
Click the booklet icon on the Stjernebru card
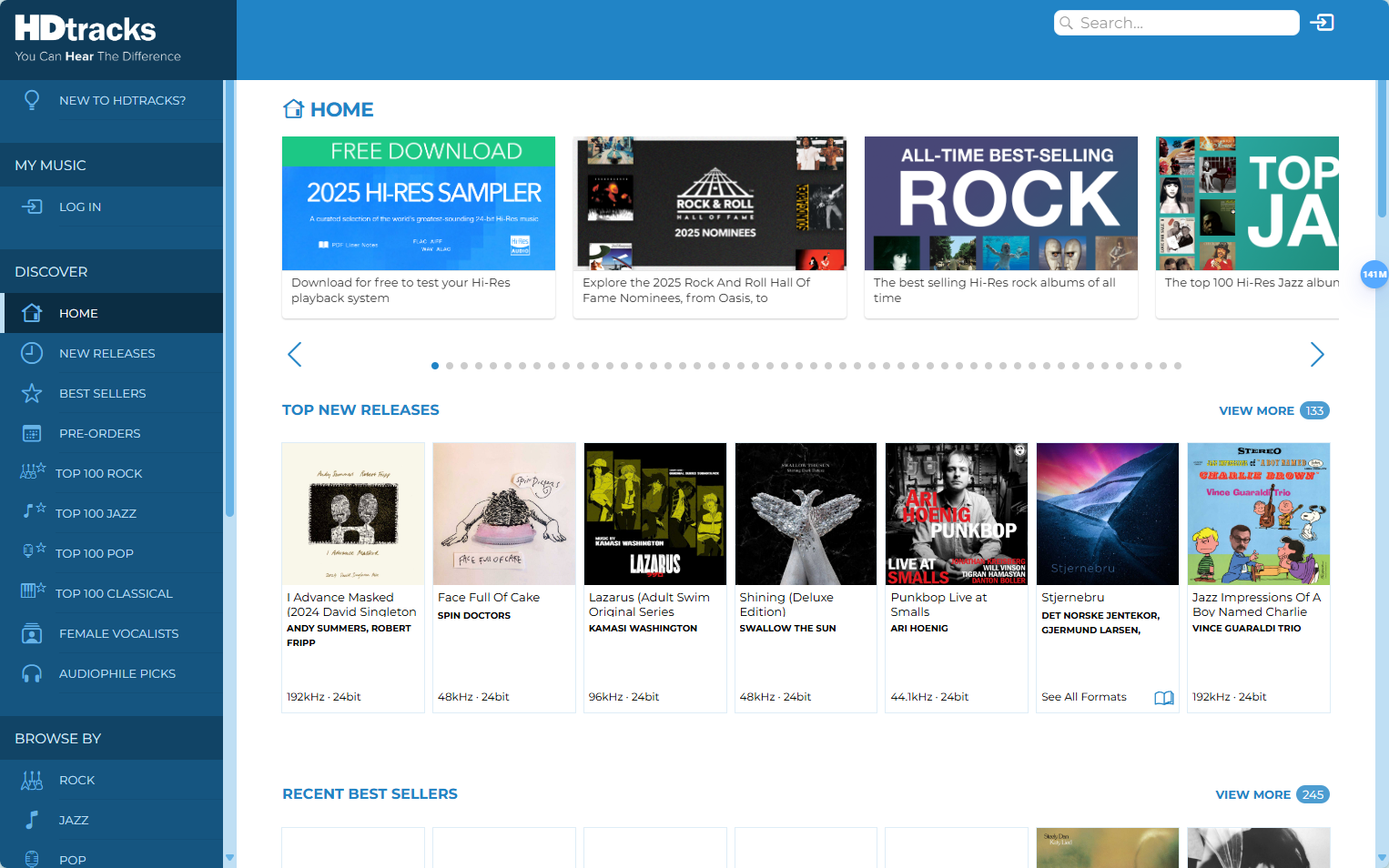1164,698
